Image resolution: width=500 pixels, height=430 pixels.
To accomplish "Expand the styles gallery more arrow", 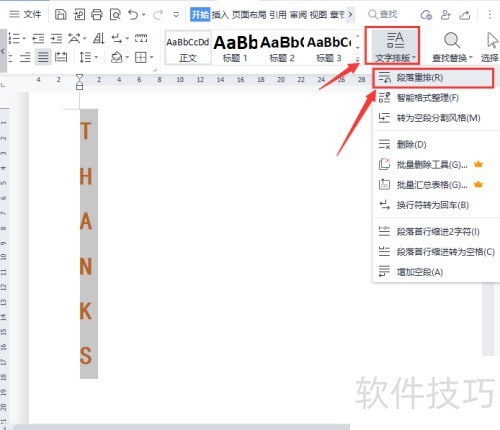I will [x=358, y=60].
